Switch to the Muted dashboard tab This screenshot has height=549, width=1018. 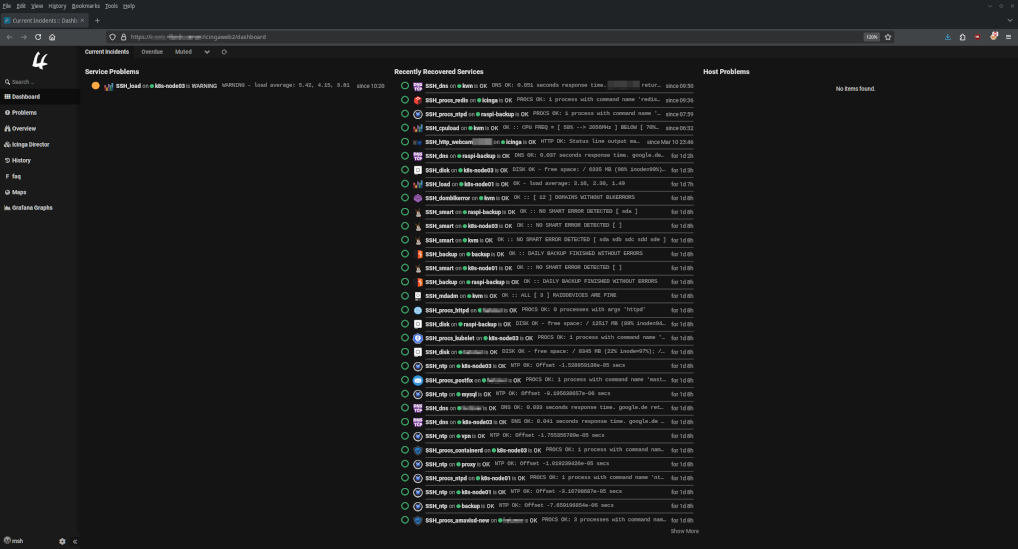183,51
